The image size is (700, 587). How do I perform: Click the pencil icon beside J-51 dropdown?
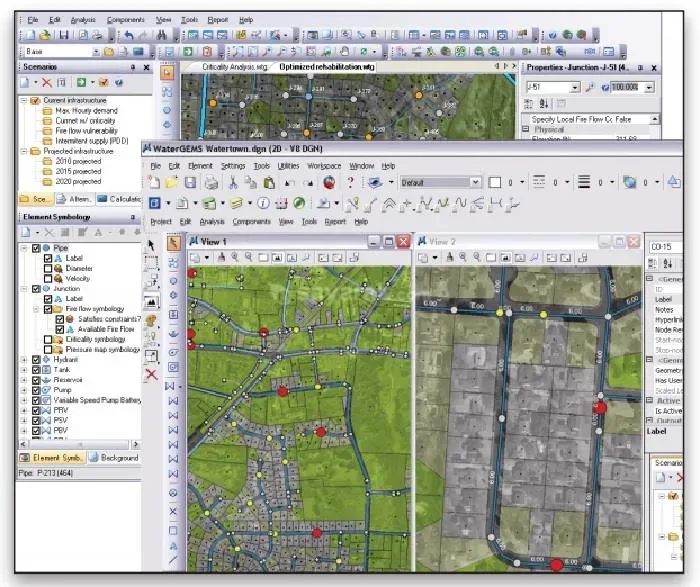point(590,87)
